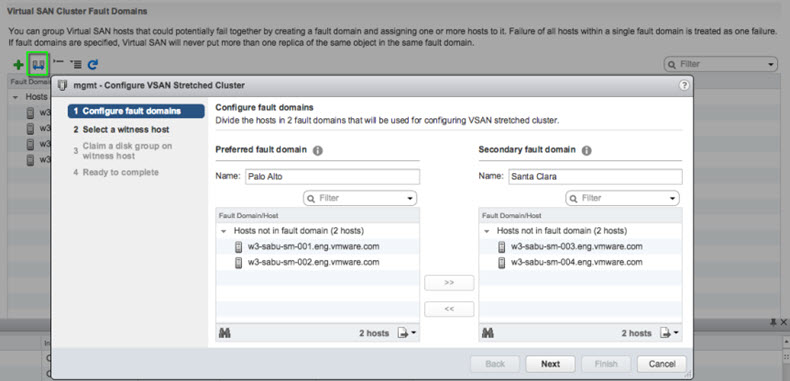Viewport: 790px width, 381px height.
Task: Click Fault Domain/Host column header in secondary list
Action: 580,215
